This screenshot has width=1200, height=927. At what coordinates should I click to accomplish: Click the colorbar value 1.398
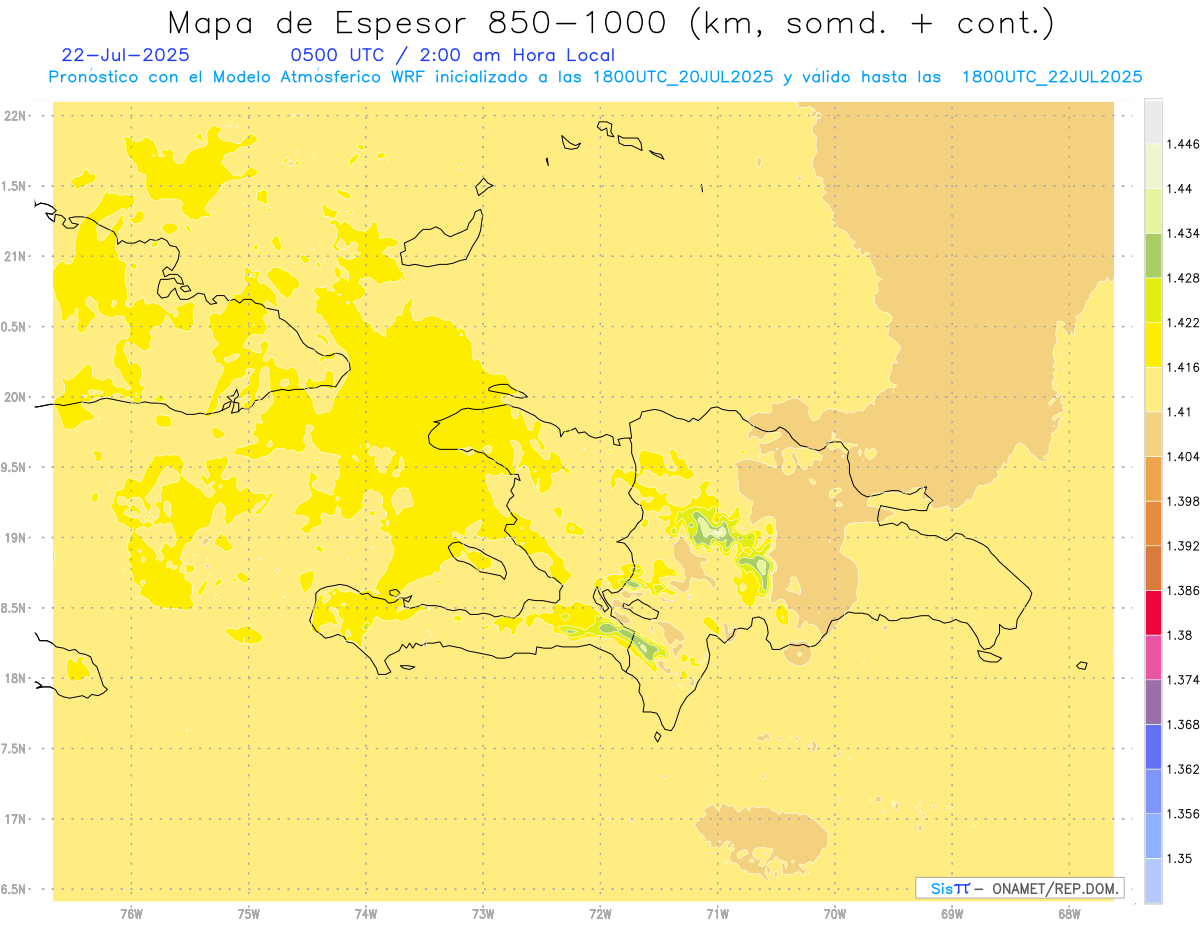1184,501
